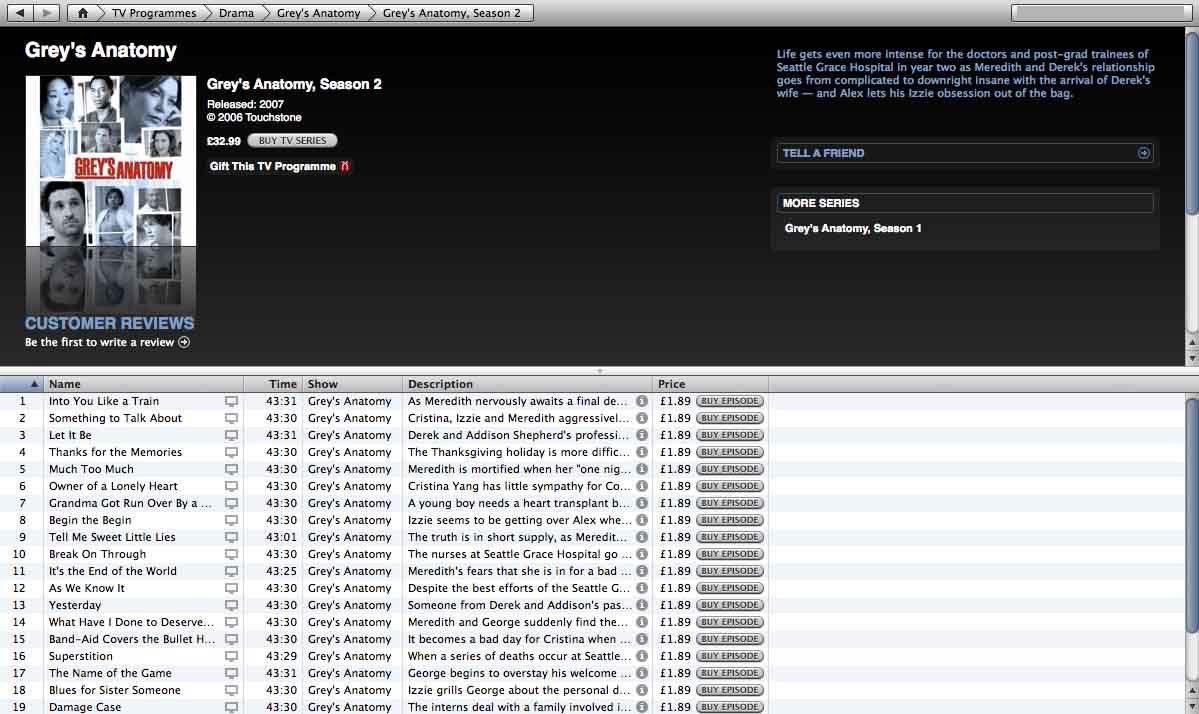The width and height of the screenshot is (1199, 714).
Task: Select Grey's Anatomy, Season 2 breadcrumb
Action: point(451,13)
